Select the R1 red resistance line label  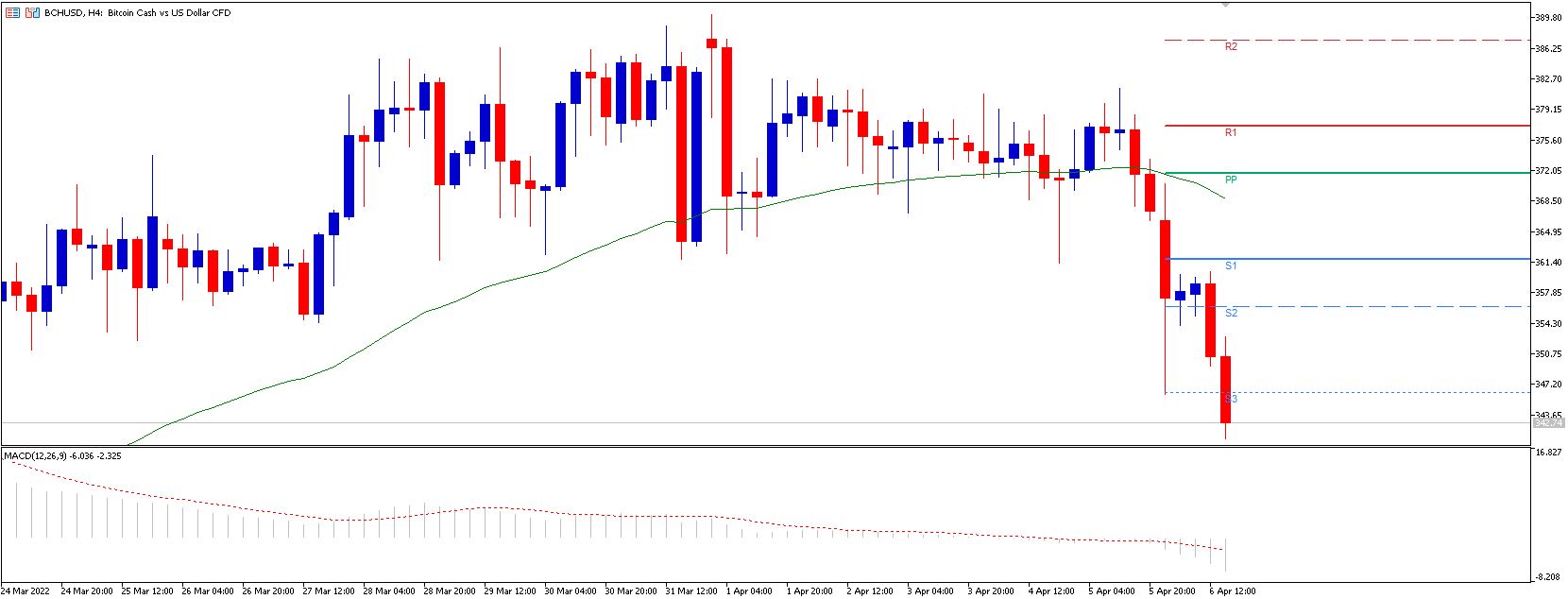[1231, 132]
